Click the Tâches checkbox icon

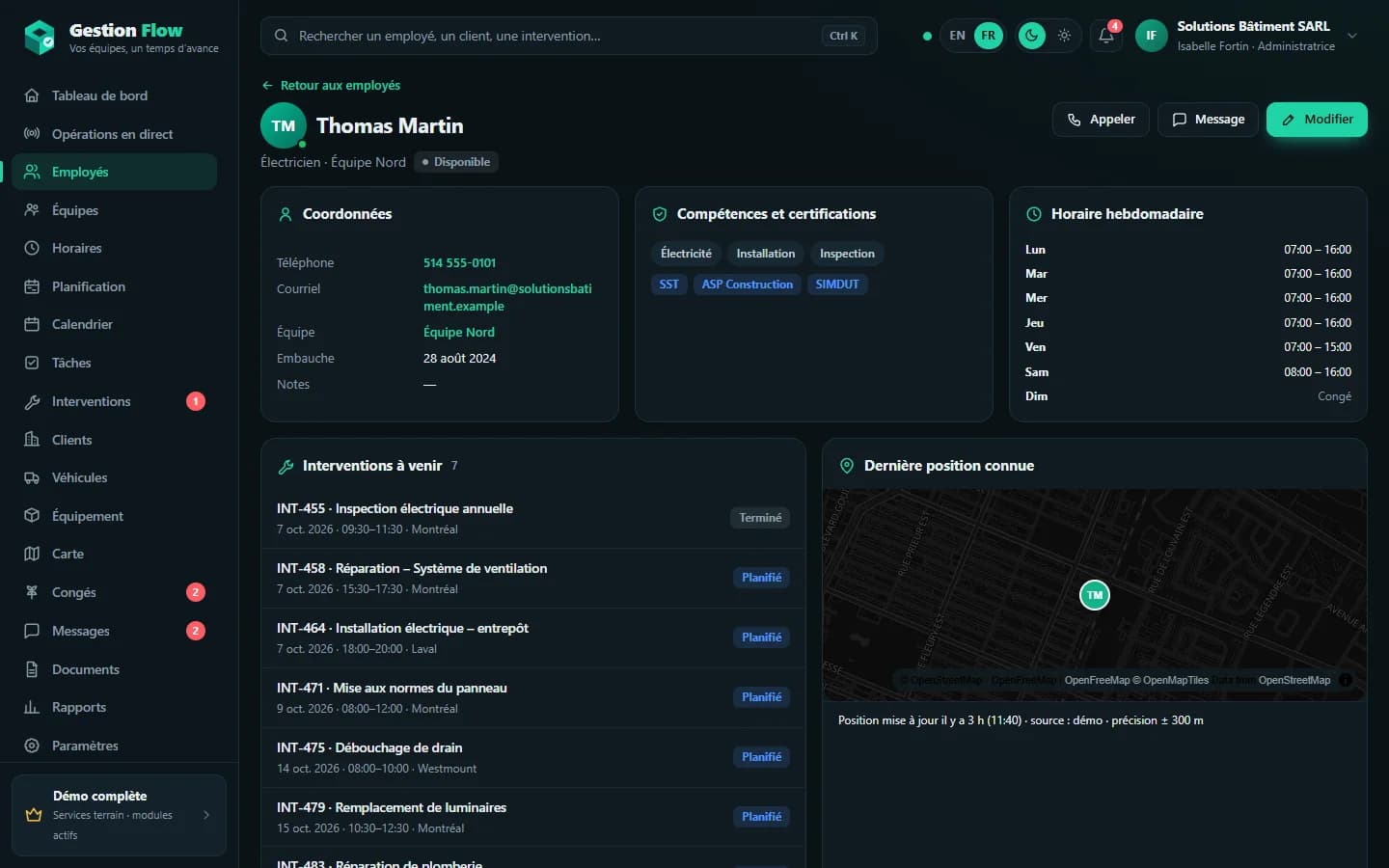pyautogui.click(x=32, y=363)
